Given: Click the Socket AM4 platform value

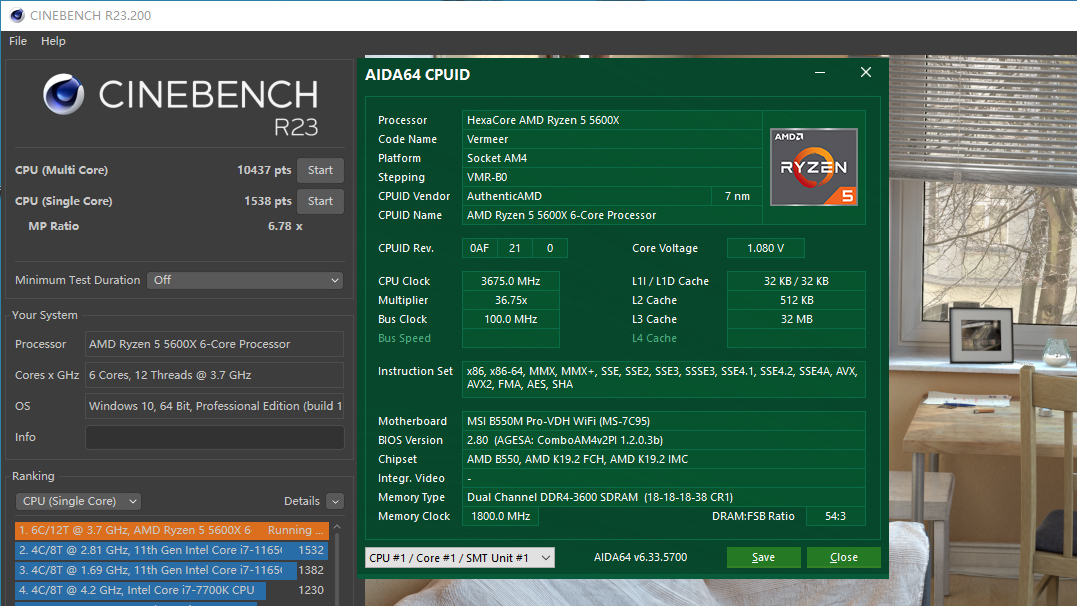Looking at the screenshot, I should point(612,158).
